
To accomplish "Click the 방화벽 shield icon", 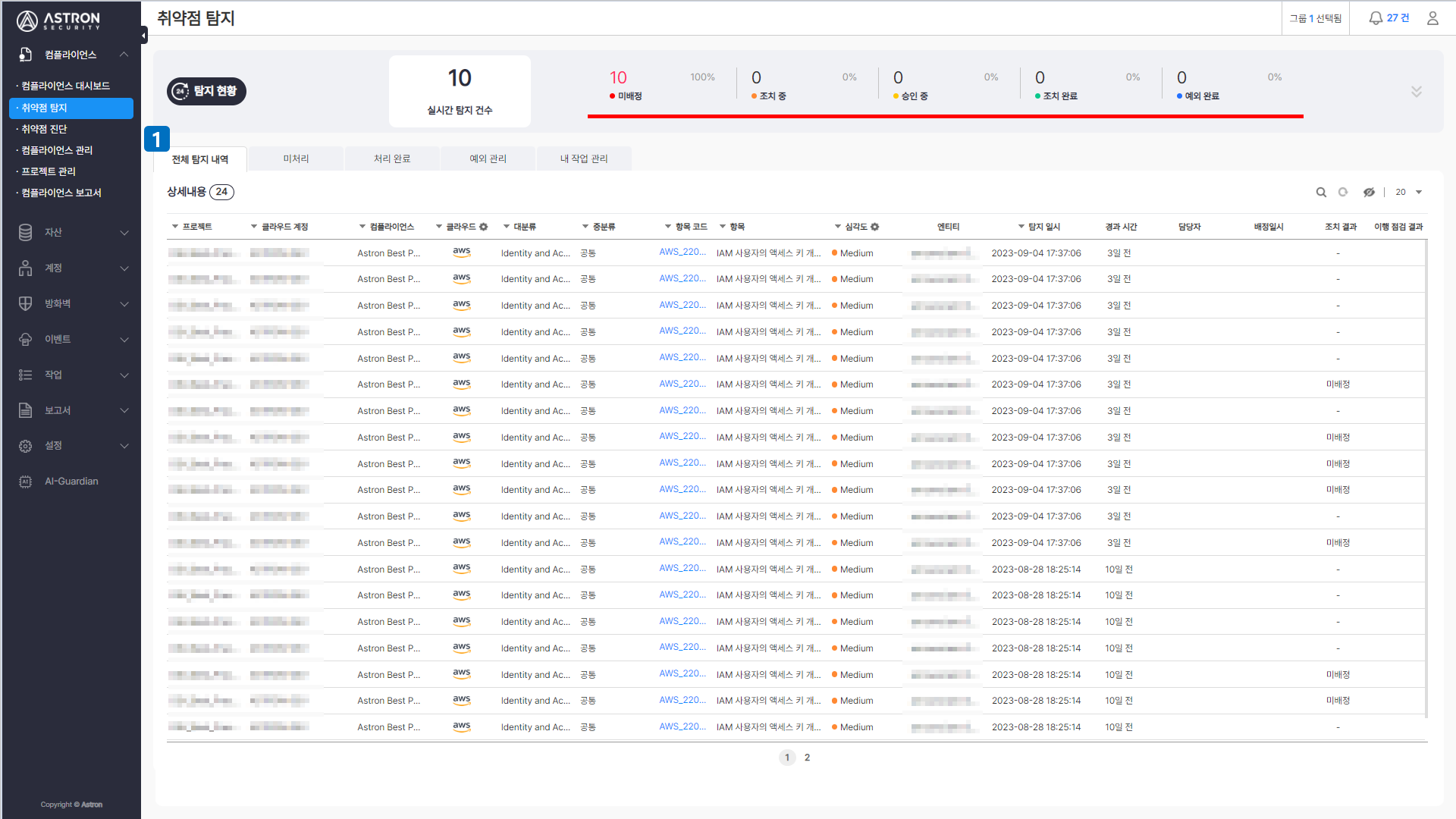I will click(x=25, y=303).
